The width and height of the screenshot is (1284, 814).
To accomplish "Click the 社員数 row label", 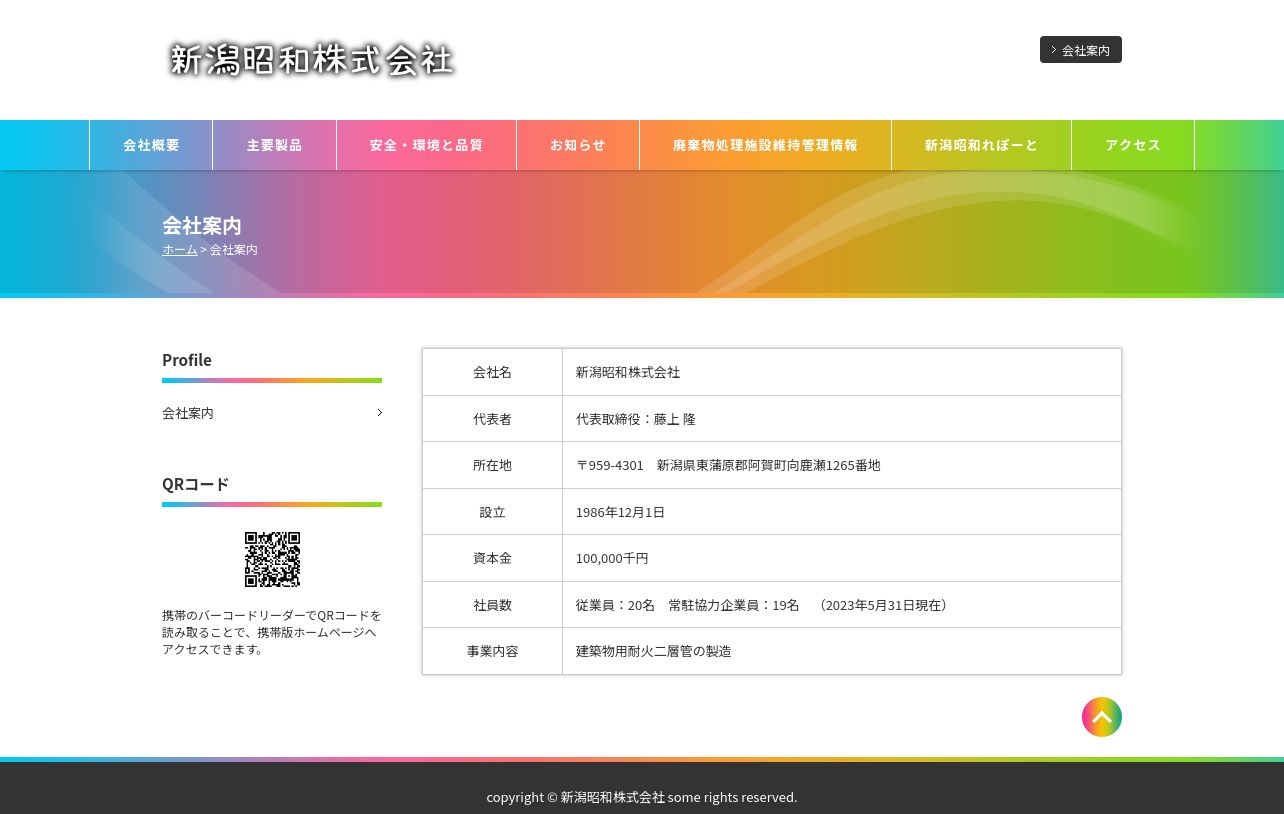I will coord(492,605).
